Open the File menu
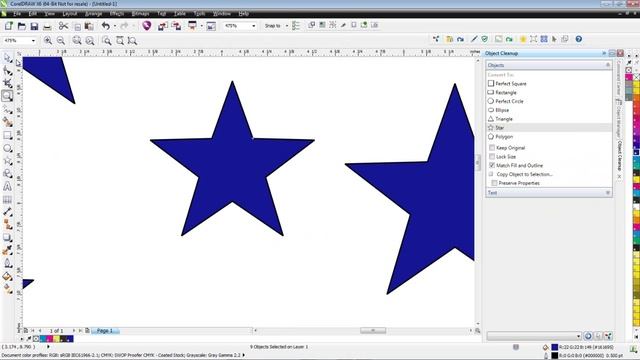Viewport: 640px width, 360px height. (x=17, y=14)
